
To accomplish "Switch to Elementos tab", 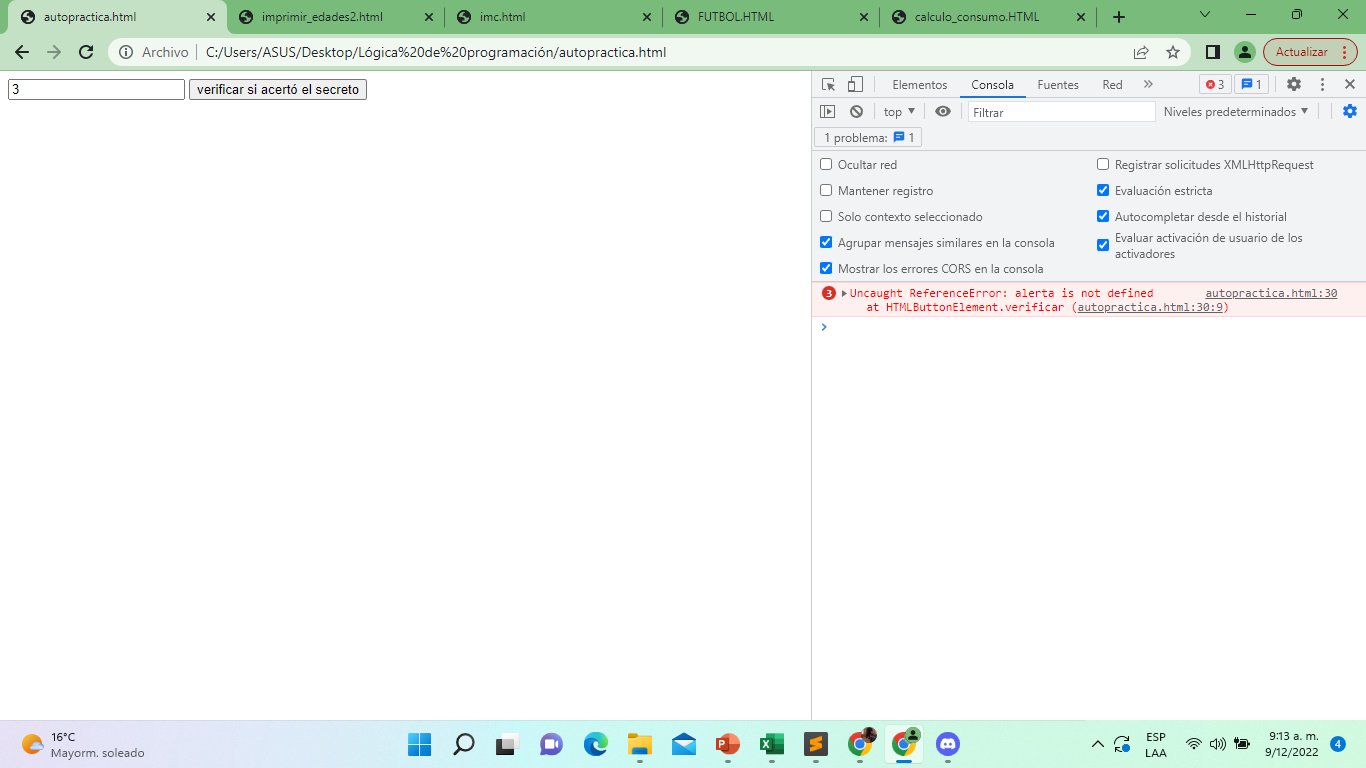I will point(919,85).
